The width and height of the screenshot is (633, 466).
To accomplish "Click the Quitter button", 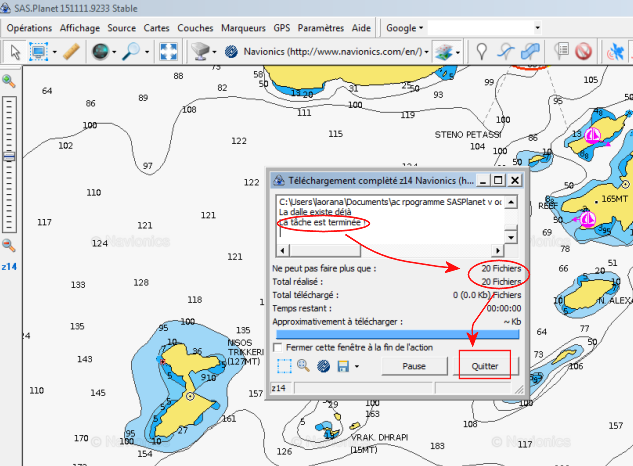I will 485,366.
